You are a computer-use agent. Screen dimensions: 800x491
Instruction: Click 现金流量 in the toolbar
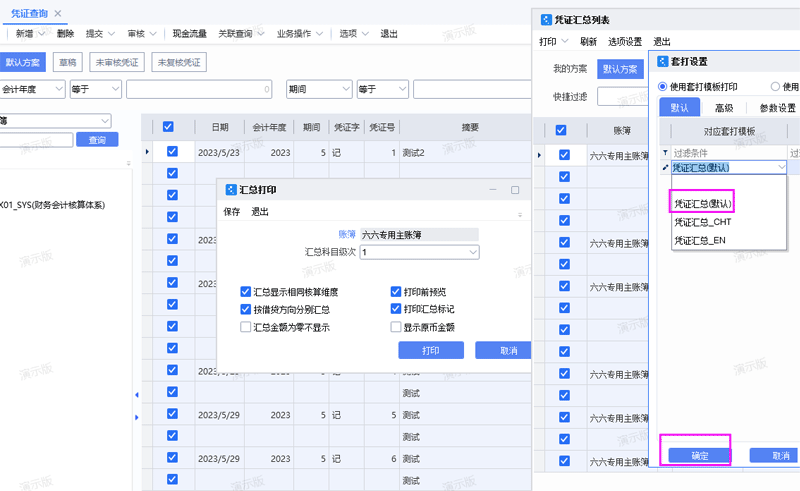pyautogui.click(x=189, y=34)
